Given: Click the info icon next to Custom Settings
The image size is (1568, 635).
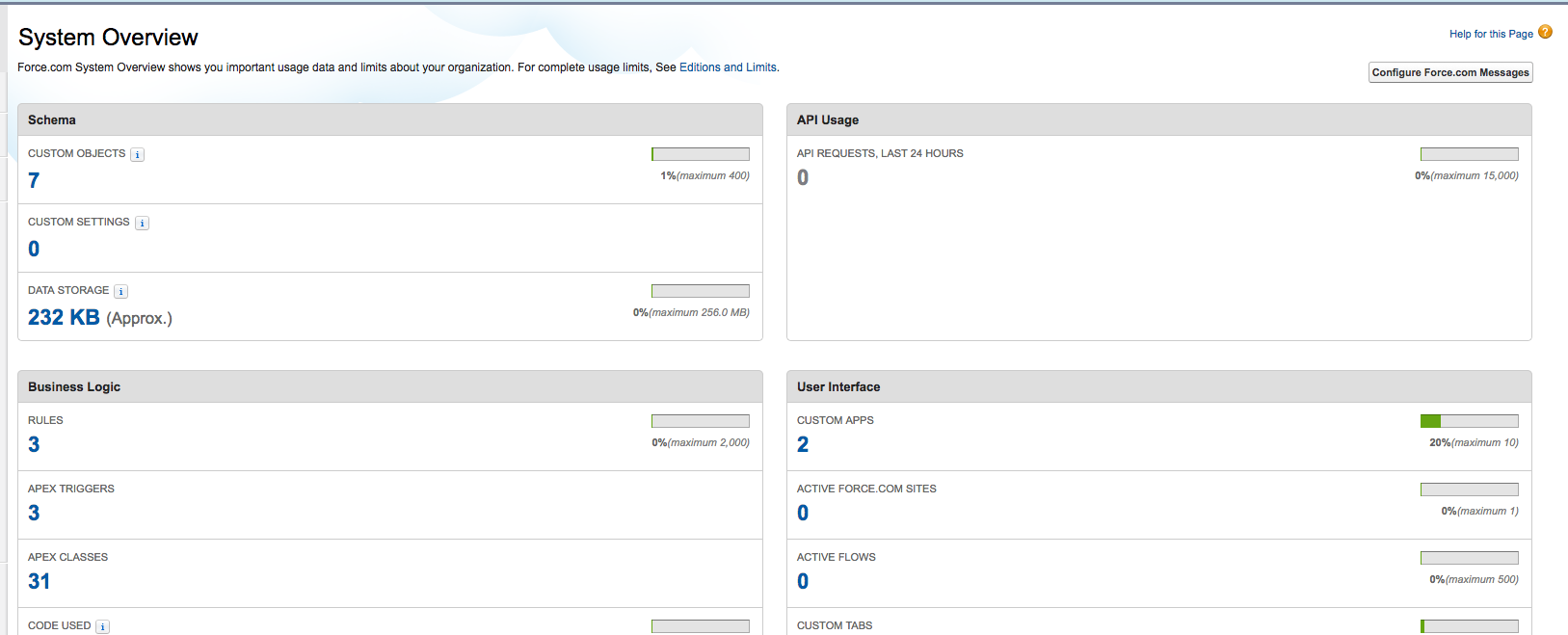Looking at the screenshot, I should (142, 224).
